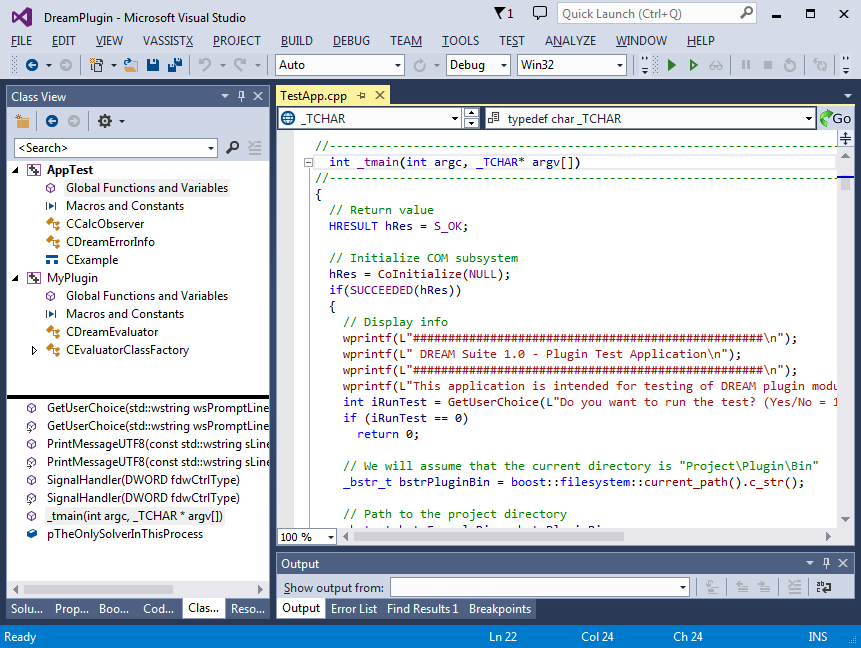Switch to the Solu... panel tab
The height and width of the screenshot is (648, 861).
click(x=27, y=609)
